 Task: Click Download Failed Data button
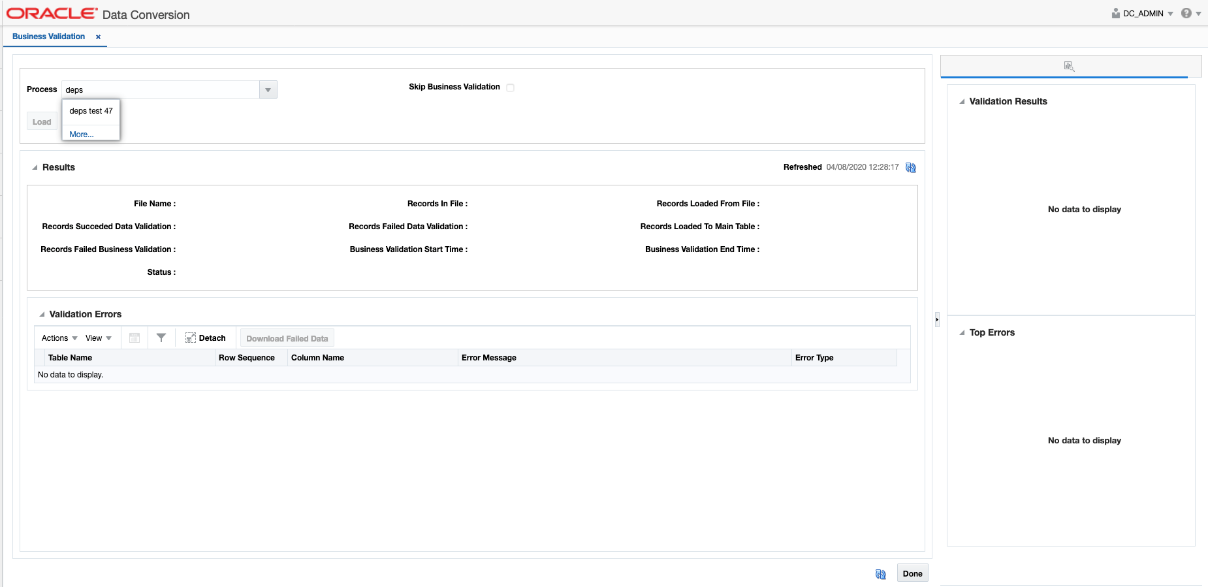click(x=287, y=339)
